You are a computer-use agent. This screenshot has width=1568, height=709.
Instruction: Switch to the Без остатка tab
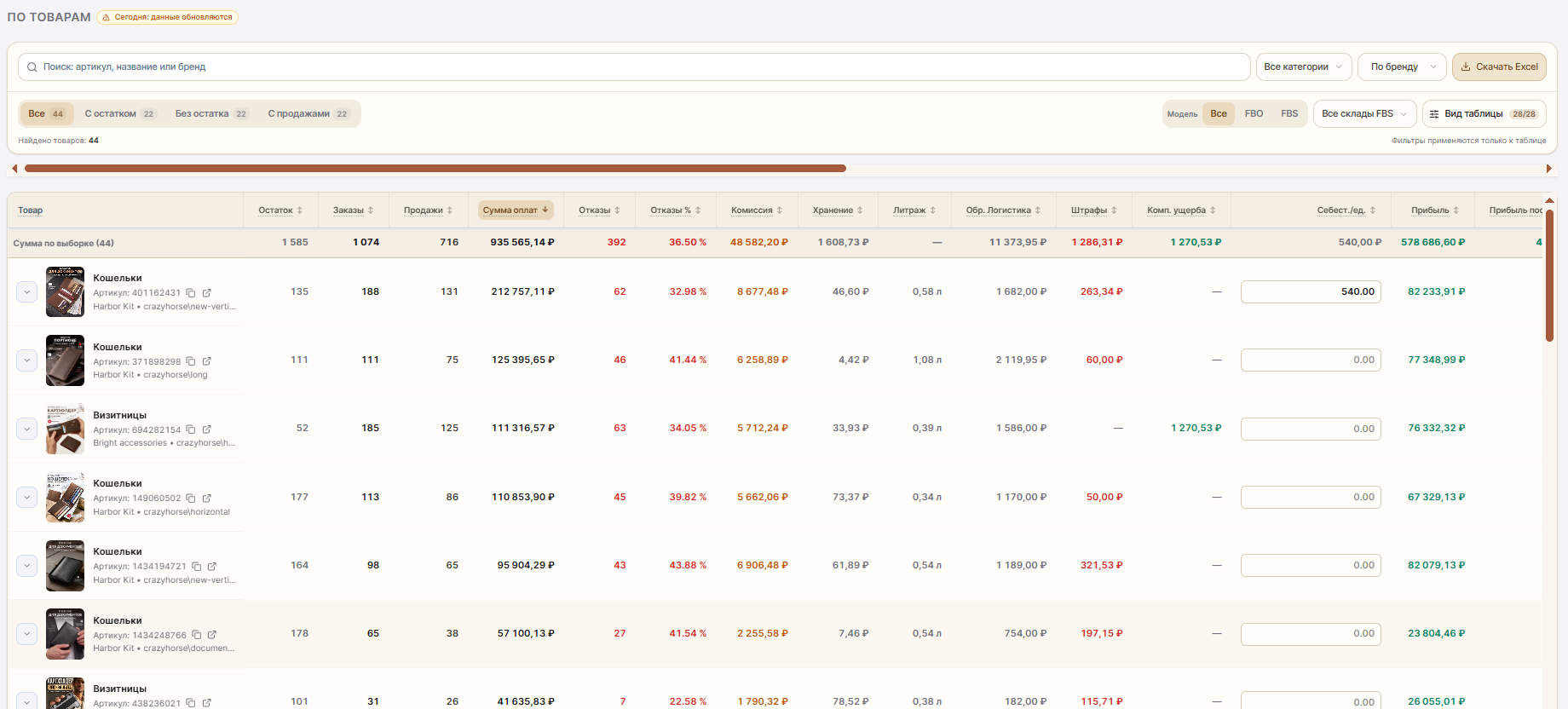point(211,114)
